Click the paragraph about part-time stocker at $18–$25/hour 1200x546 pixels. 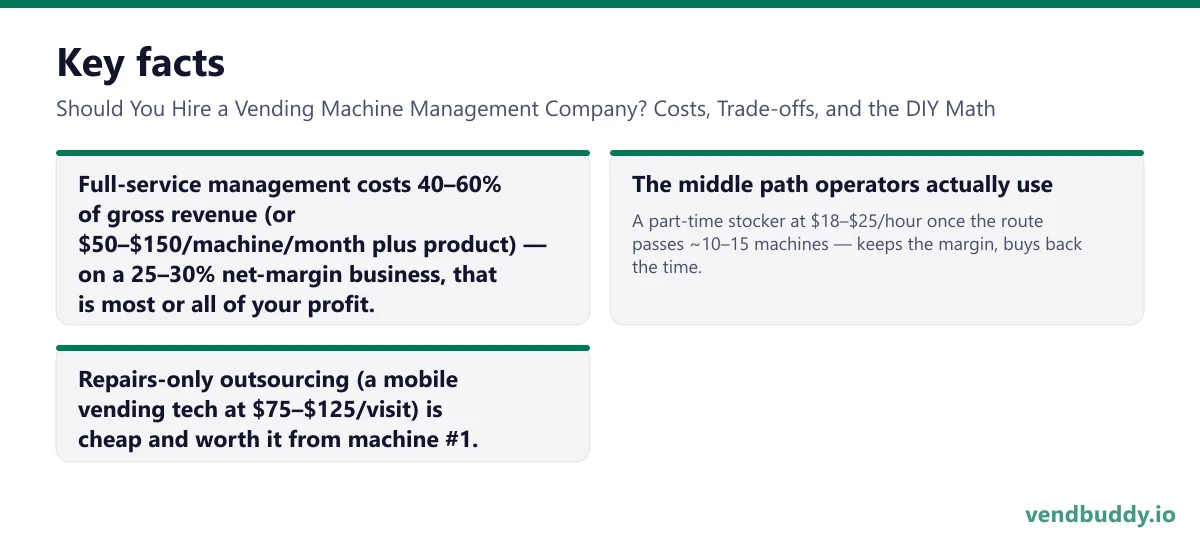point(857,244)
